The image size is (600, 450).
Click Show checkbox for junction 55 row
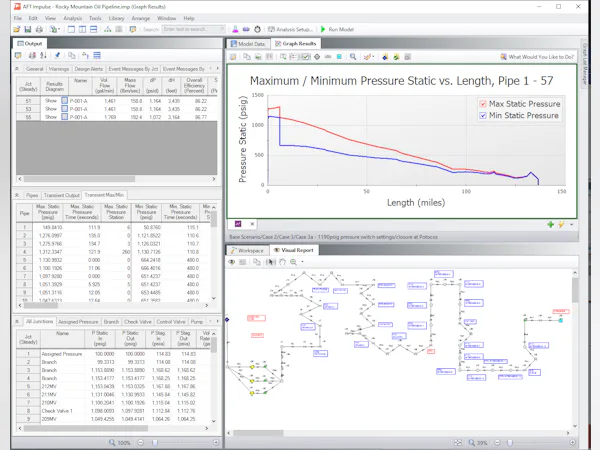click(65, 117)
